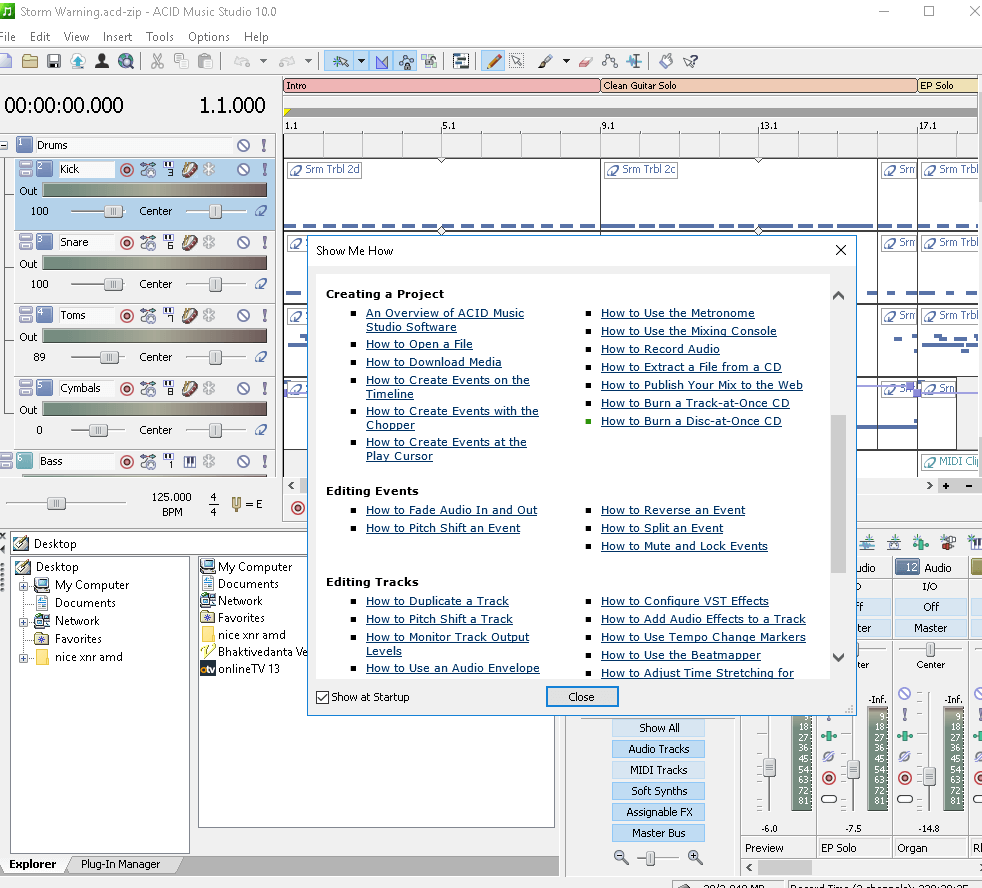Viewport: 982px width, 888px height.
Task: Click the How to Record Audio link
Action: pos(660,349)
